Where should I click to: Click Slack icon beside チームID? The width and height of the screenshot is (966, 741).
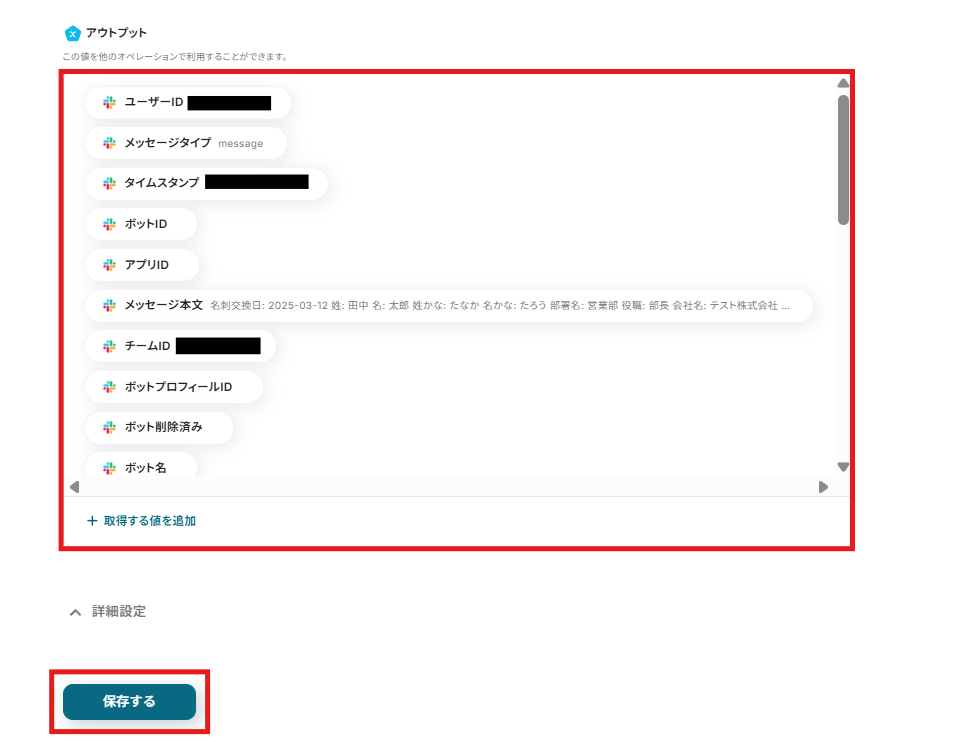point(110,346)
